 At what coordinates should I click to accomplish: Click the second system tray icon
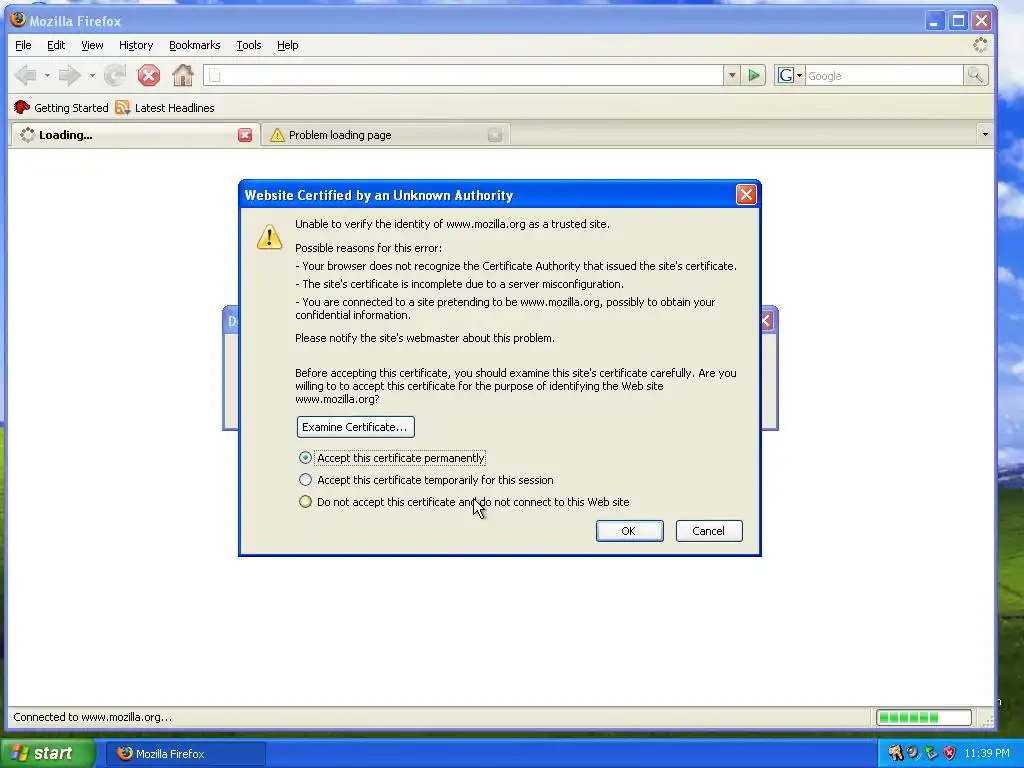pyautogui.click(x=913, y=754)
